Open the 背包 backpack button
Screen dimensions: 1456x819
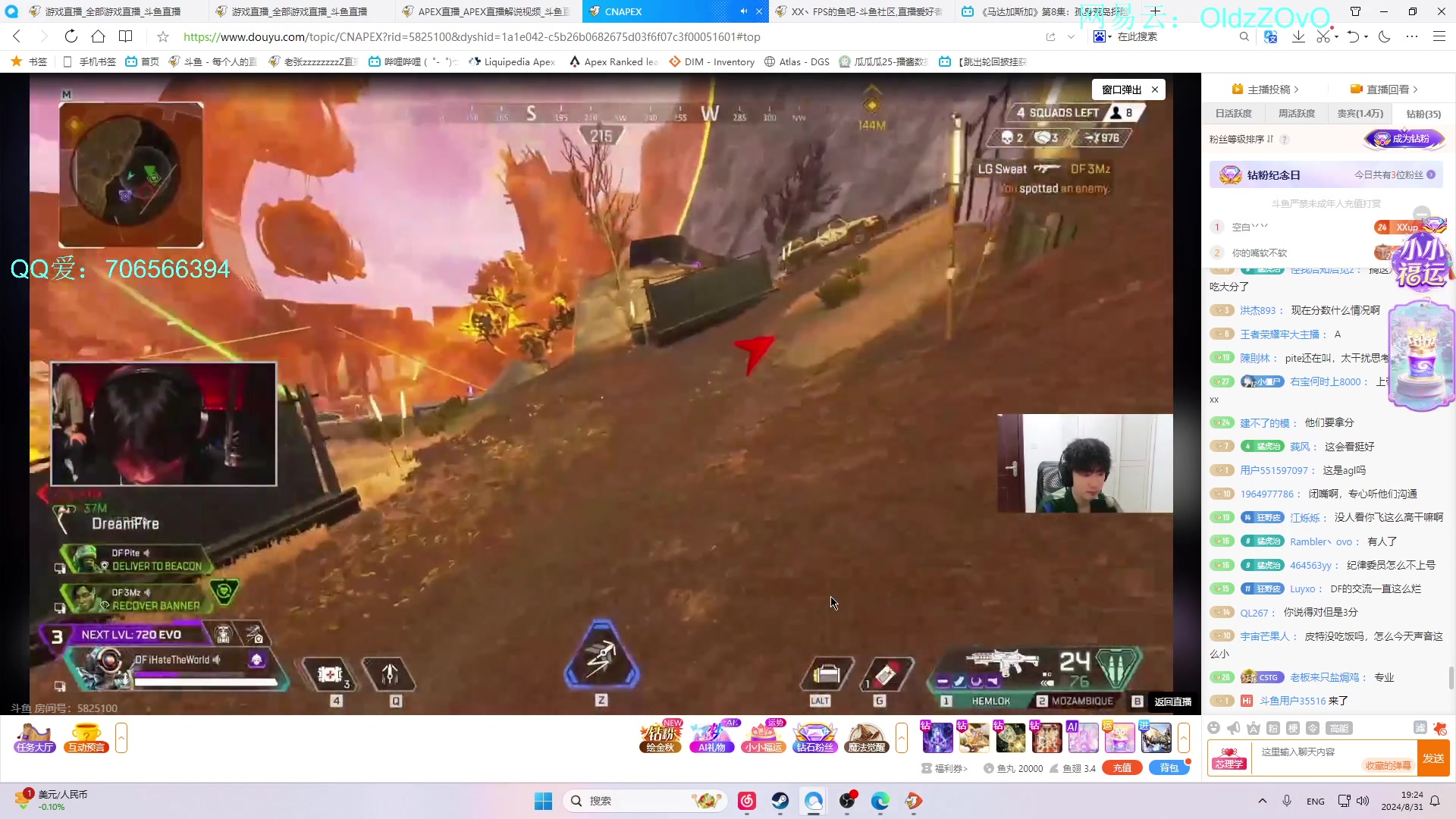(1169, 768)
